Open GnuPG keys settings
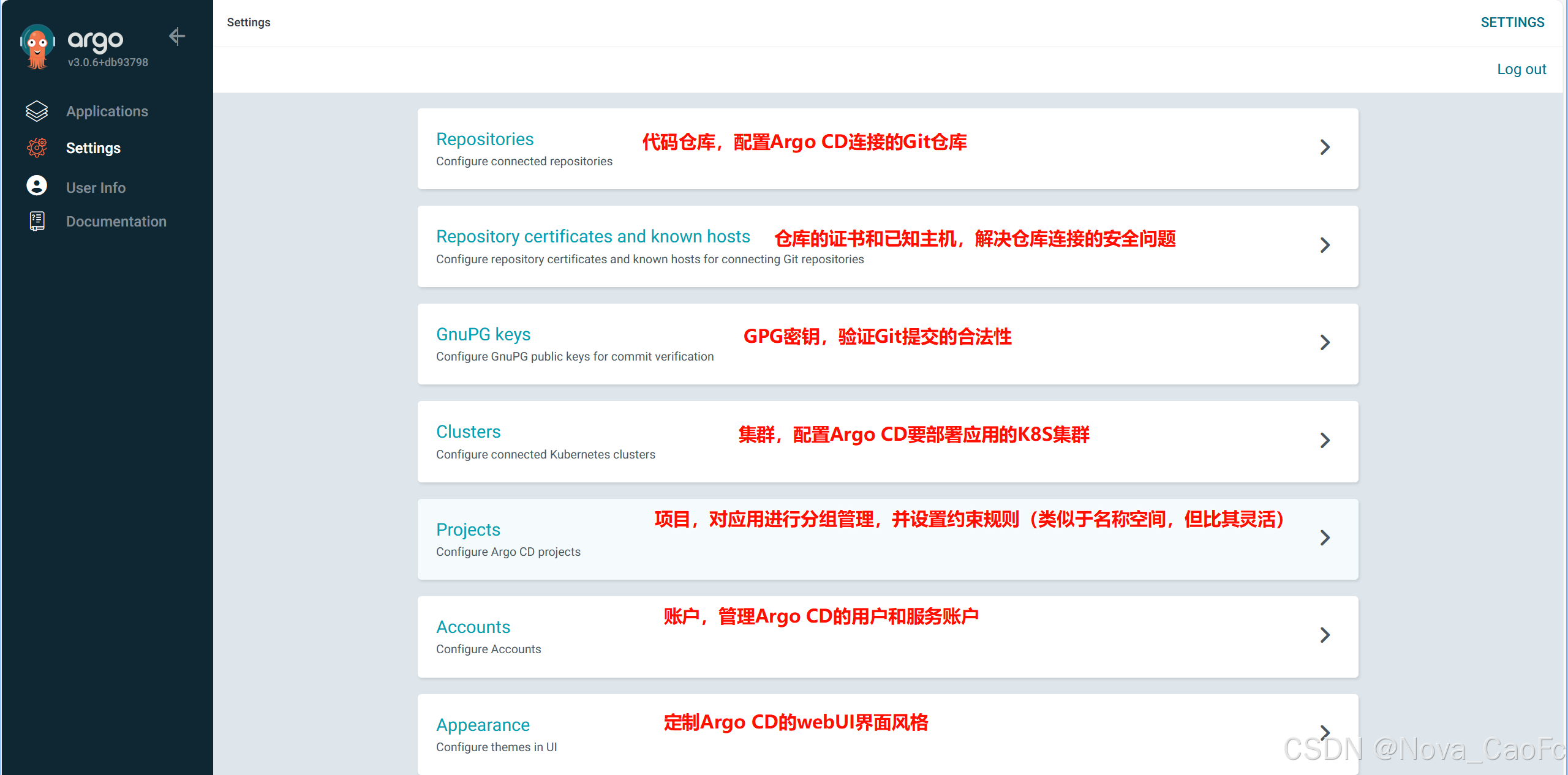 click(888, 344)
